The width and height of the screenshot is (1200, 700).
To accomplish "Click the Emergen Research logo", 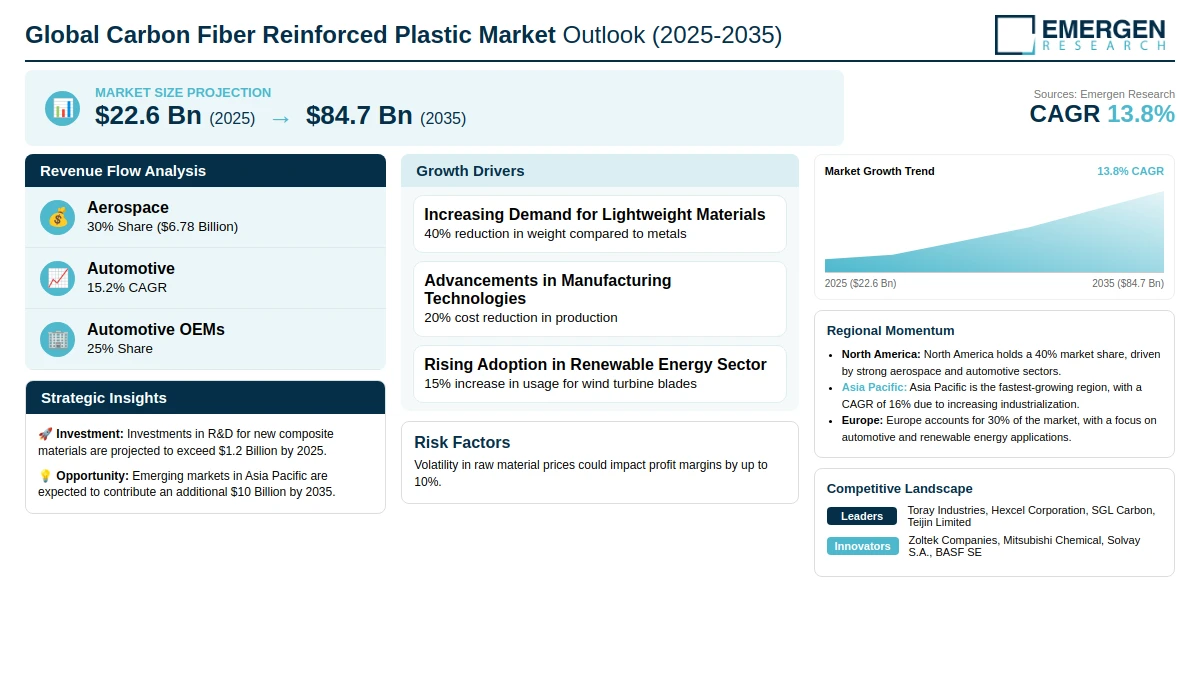I will pyautogui.click(x=1080, y=34).
